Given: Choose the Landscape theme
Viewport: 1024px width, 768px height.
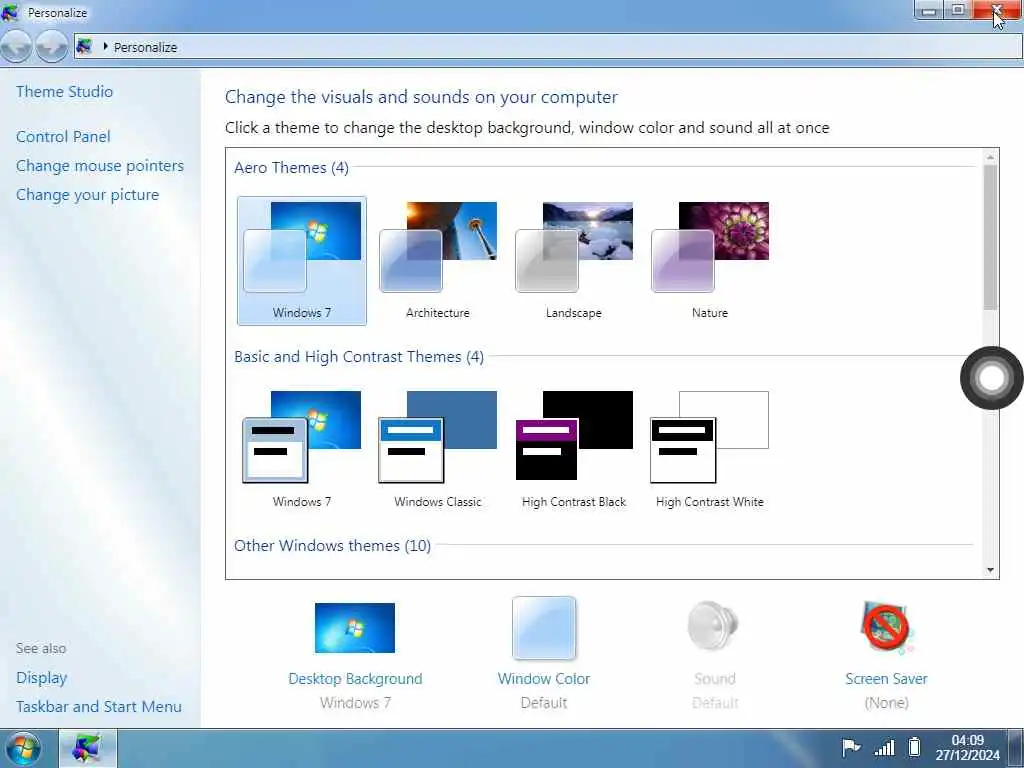Looking at the screenshot, I should 573,261.
